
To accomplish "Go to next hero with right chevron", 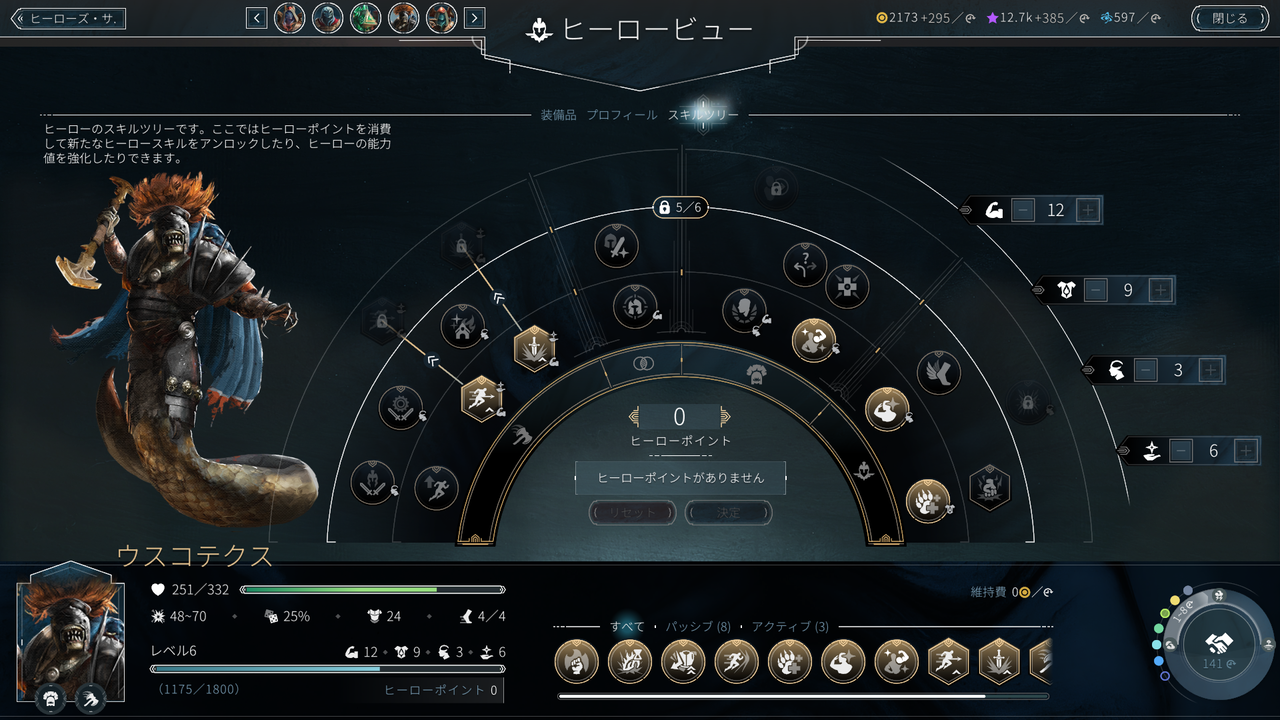I will [475, 18].
